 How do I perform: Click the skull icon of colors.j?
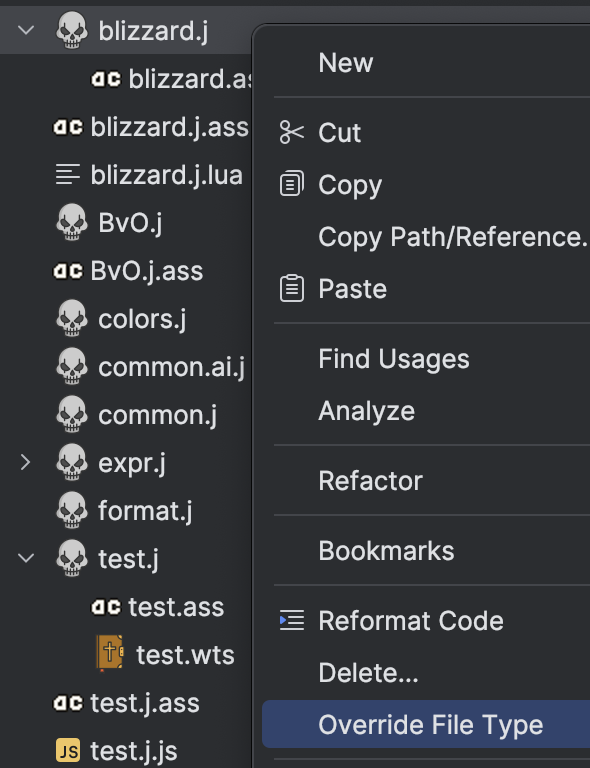[x=71, y=319]
